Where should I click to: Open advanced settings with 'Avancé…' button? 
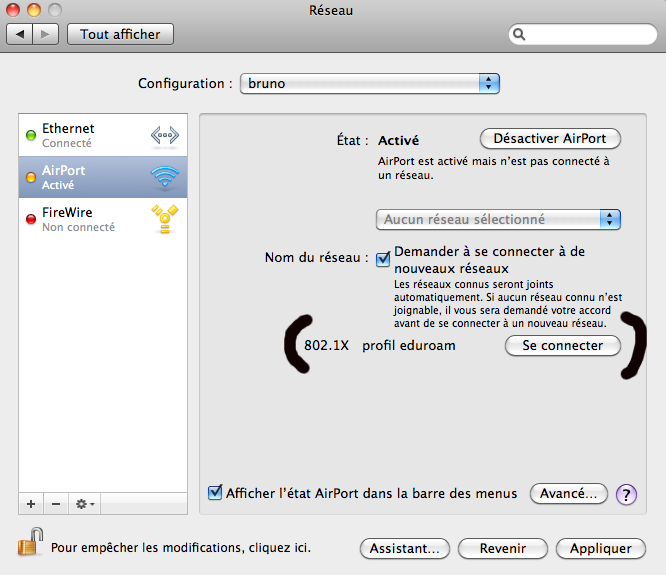(568, 493)
